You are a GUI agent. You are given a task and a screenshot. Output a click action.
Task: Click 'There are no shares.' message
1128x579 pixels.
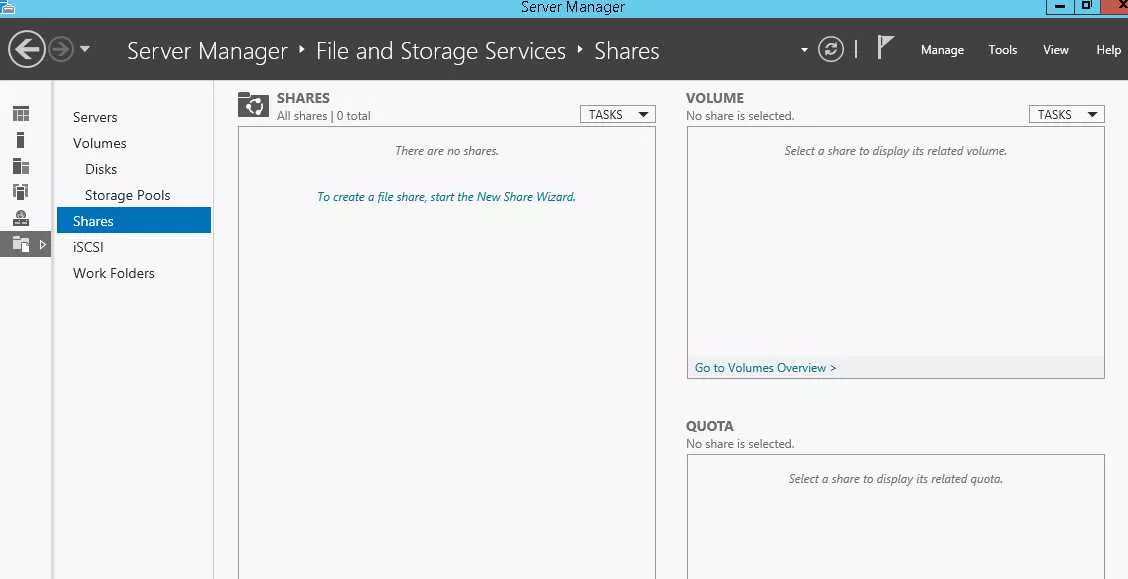(x=447, y=150)
